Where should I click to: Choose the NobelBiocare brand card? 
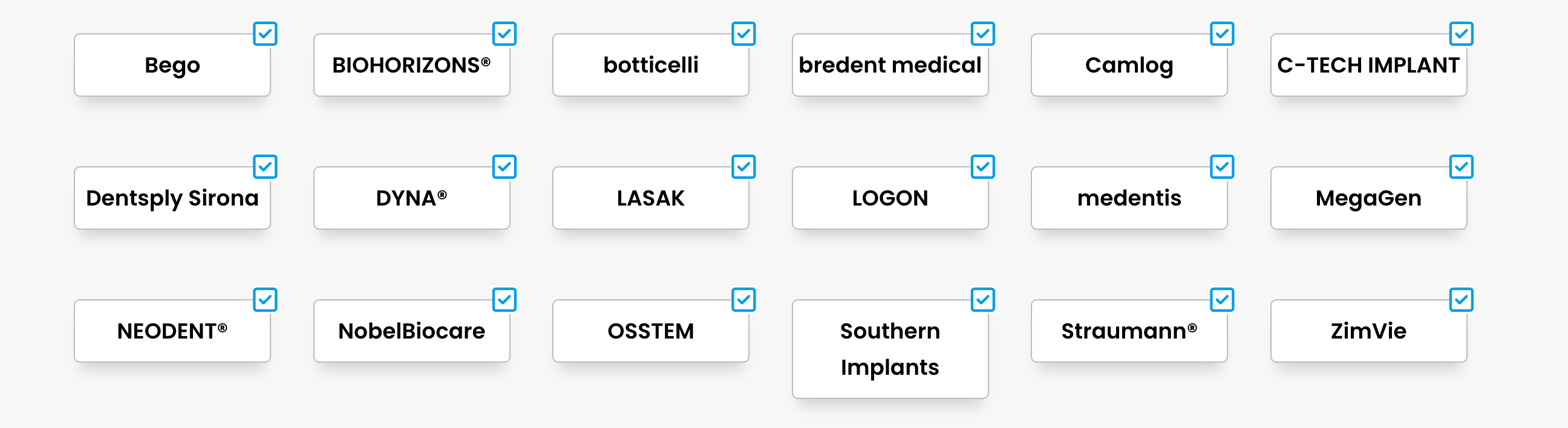[411, 331]
